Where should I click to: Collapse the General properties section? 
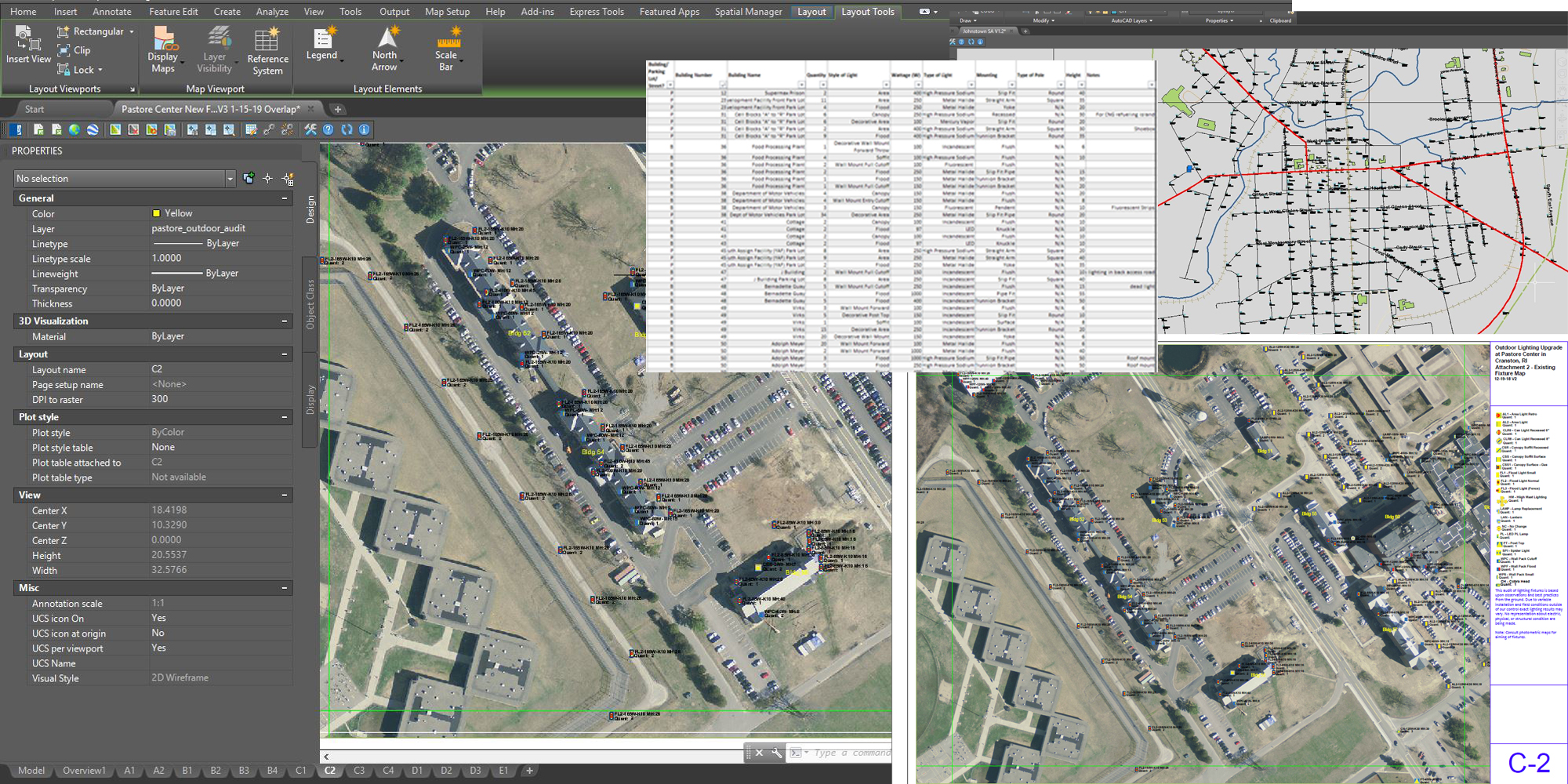point(285,198)
